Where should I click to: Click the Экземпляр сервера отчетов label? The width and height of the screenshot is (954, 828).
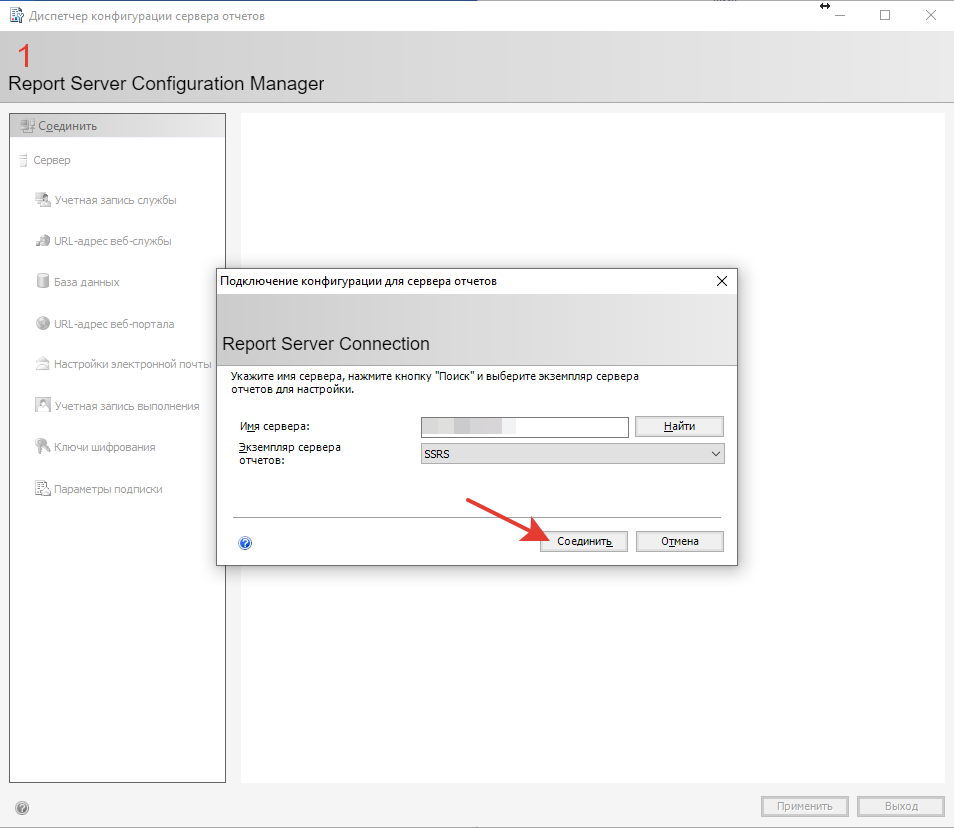pos(289,453)
